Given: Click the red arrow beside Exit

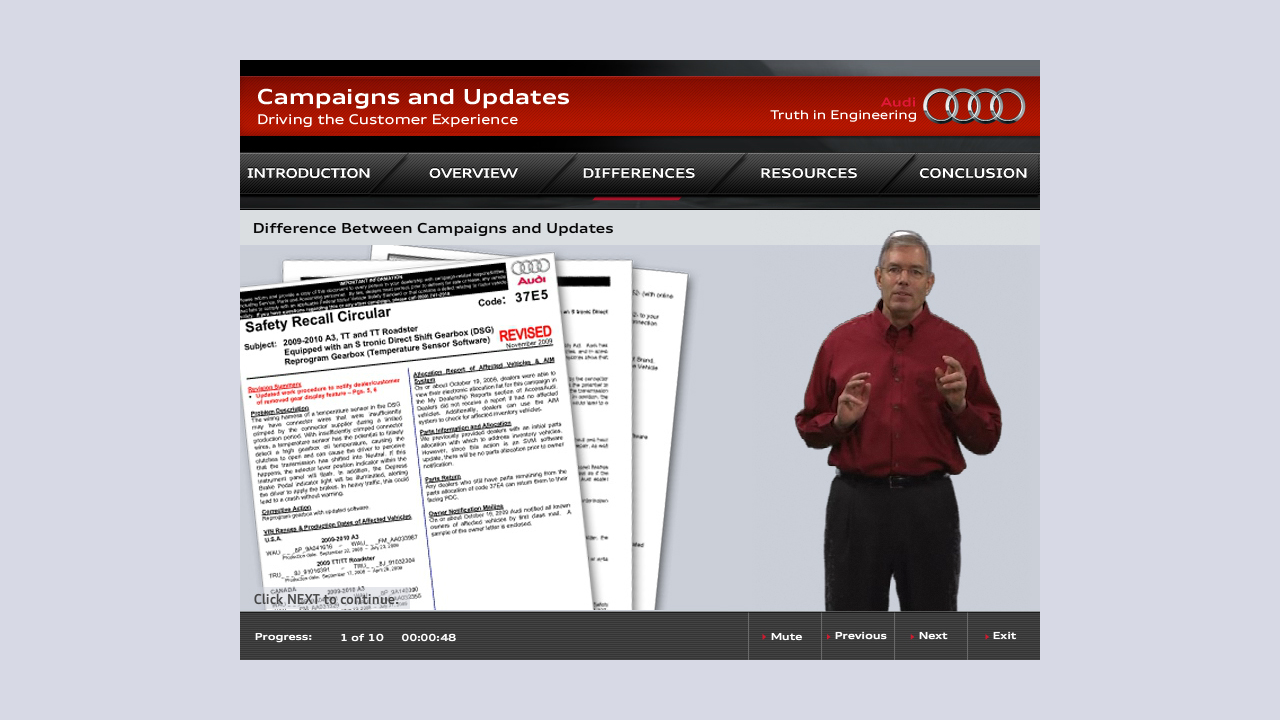Looking at the screenshot, I should [x=985, y=635].
